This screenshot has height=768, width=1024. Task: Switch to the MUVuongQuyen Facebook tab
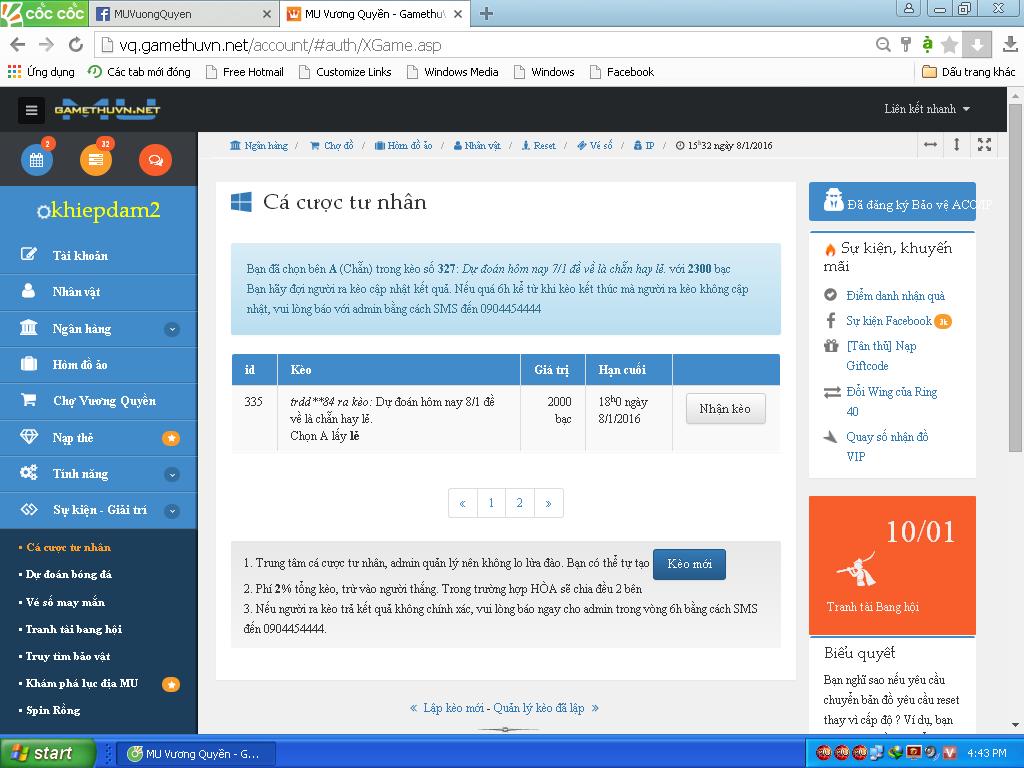point(180,14)
